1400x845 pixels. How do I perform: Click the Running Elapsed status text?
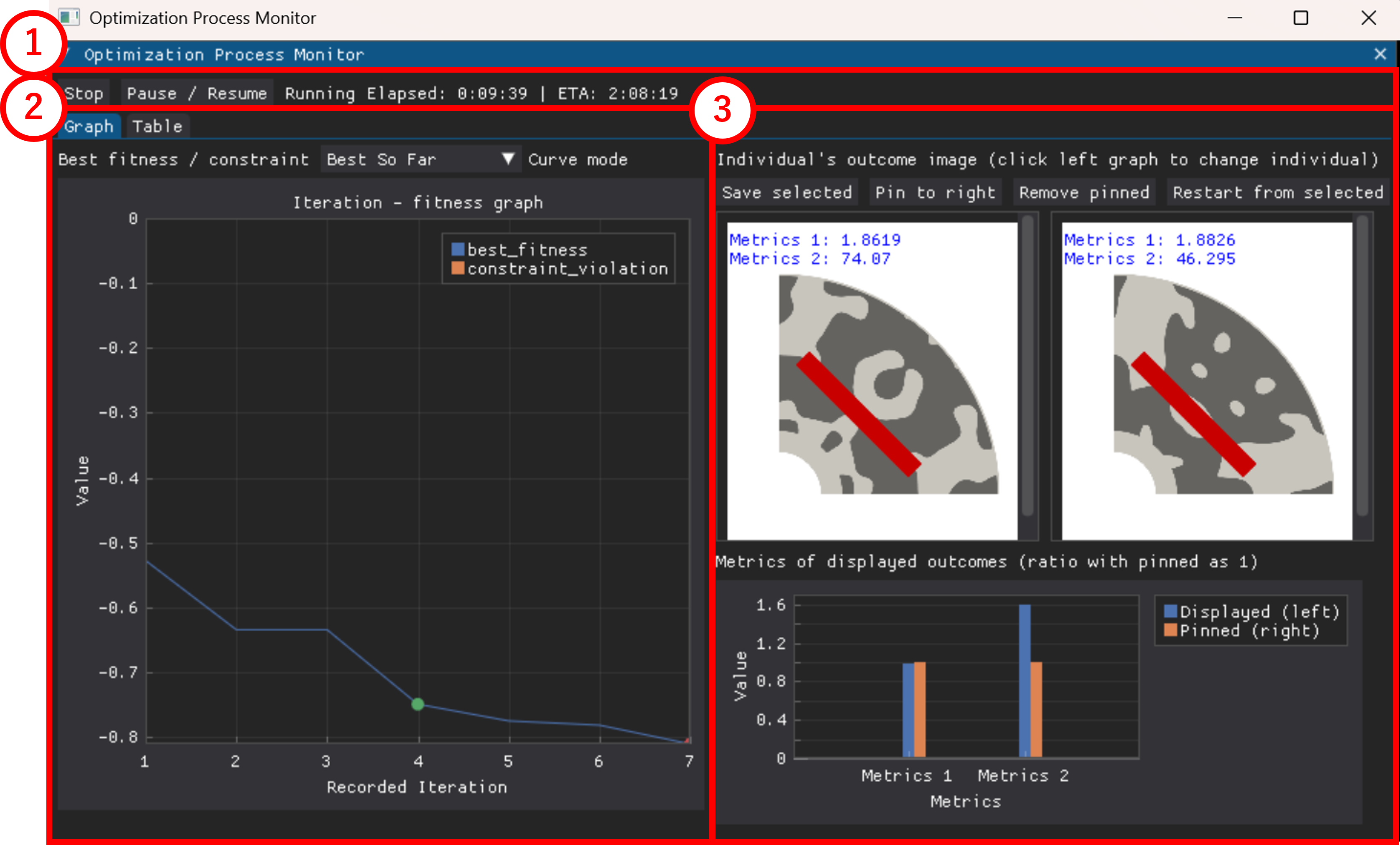tap(481, 93)
